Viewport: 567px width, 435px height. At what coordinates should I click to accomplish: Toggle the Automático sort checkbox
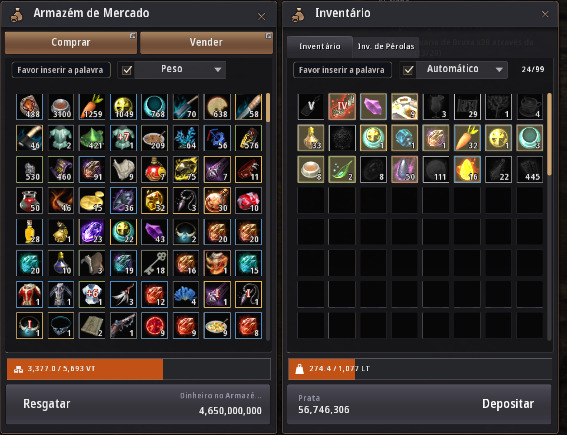coord(408,70)
